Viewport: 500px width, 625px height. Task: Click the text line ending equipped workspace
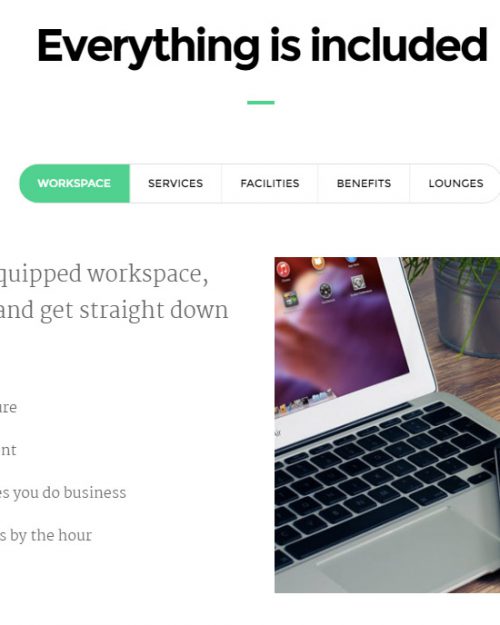[x=104, y=275]
